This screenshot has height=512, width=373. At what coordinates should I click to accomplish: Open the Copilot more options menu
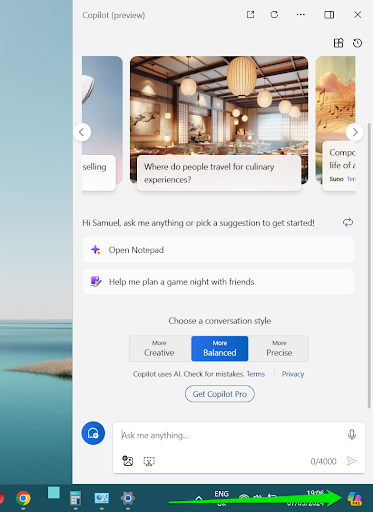301,15
